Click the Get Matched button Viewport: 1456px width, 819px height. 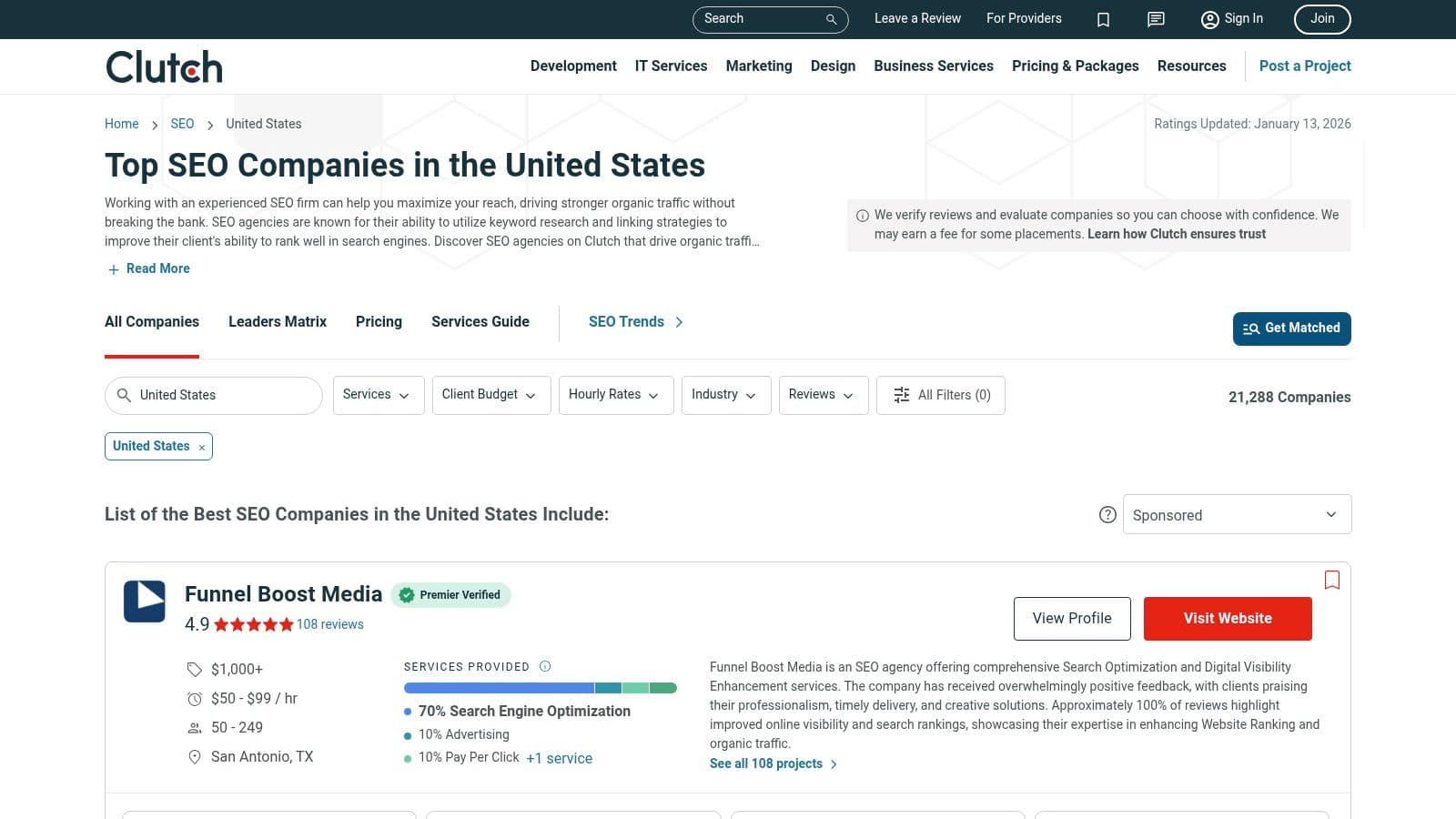coord(1291,329)
